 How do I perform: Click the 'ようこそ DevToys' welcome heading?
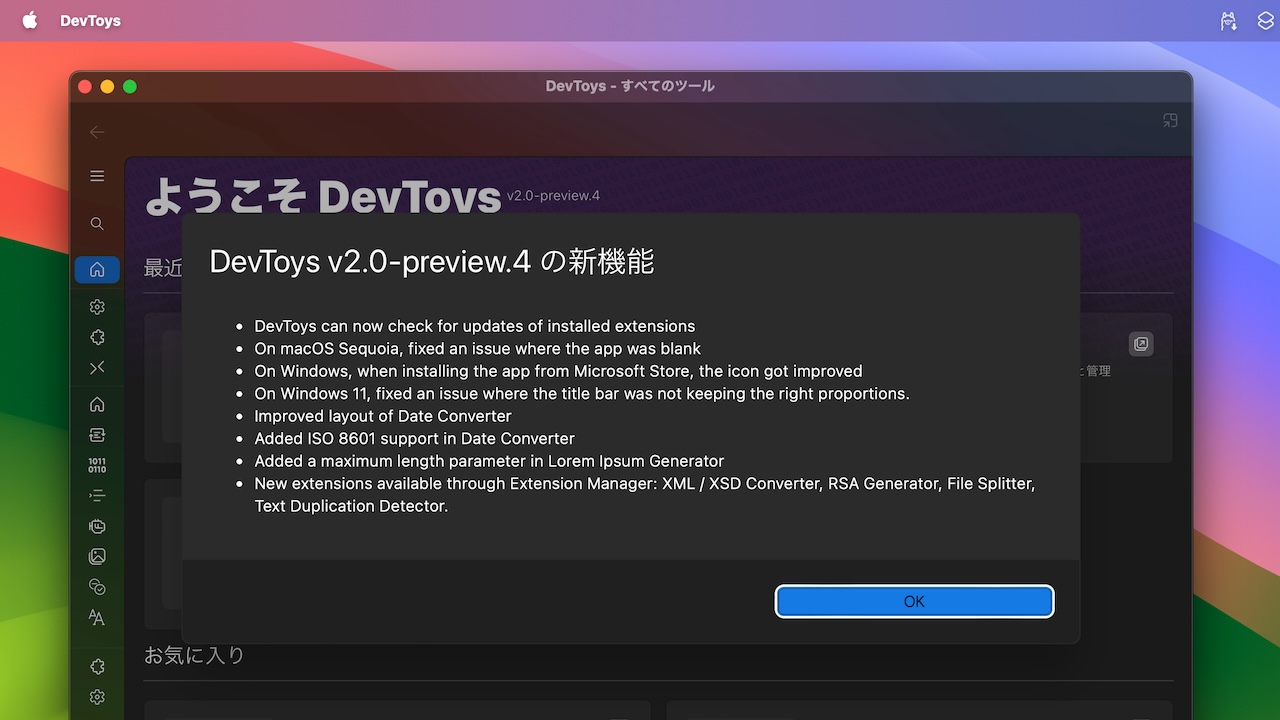pyautogui.click(x=322, y=197)
